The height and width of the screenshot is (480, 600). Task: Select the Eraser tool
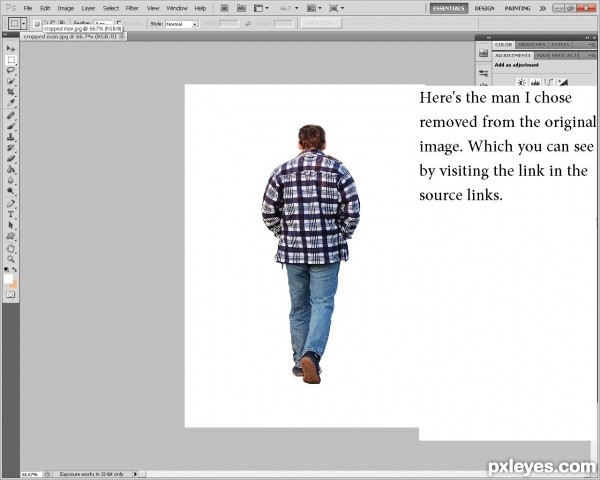(x=11, y=158)
